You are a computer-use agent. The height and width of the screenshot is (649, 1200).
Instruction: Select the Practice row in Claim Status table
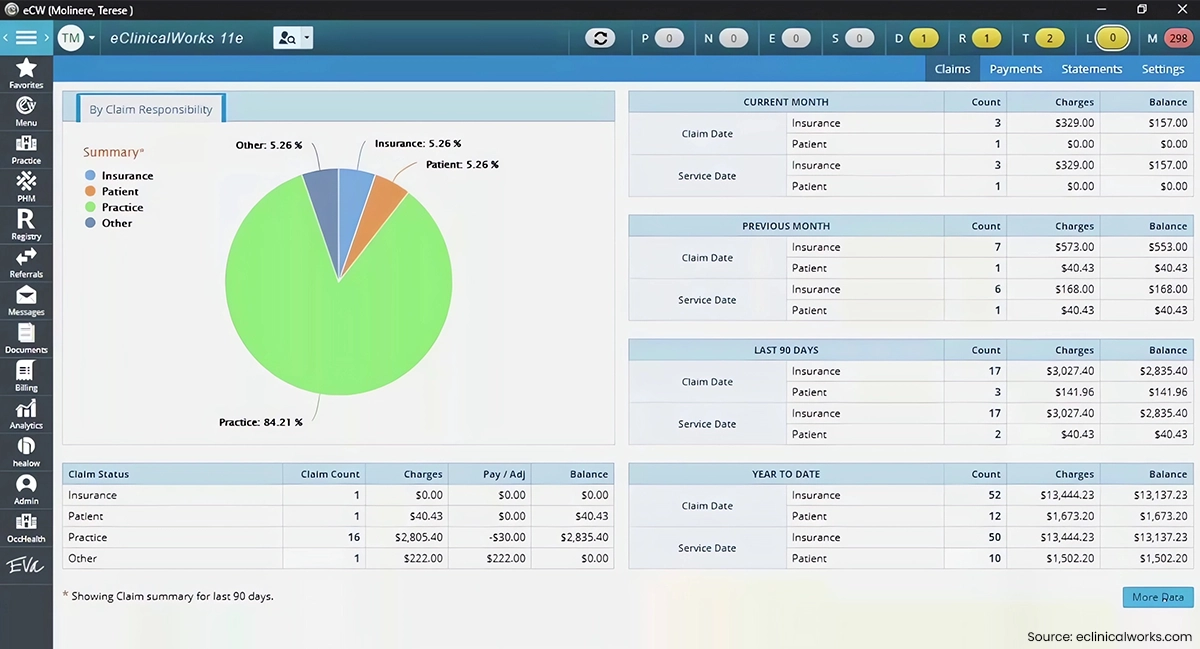coord(338,537)
